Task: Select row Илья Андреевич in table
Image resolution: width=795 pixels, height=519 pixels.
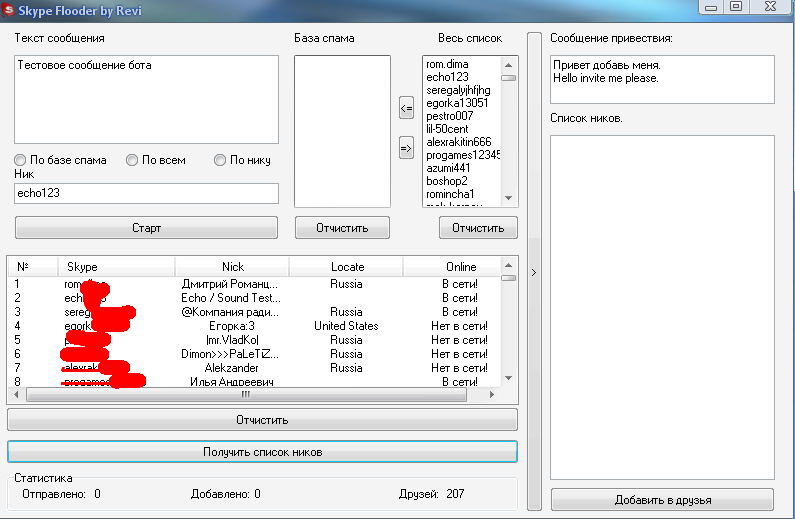Action: click(255, 382)
